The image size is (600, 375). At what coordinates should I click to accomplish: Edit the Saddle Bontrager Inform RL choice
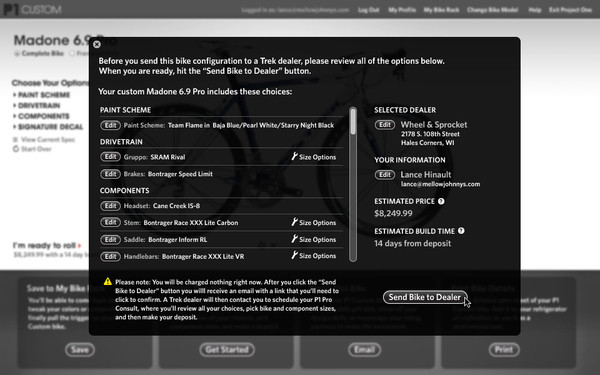click(x=110, y=240)
